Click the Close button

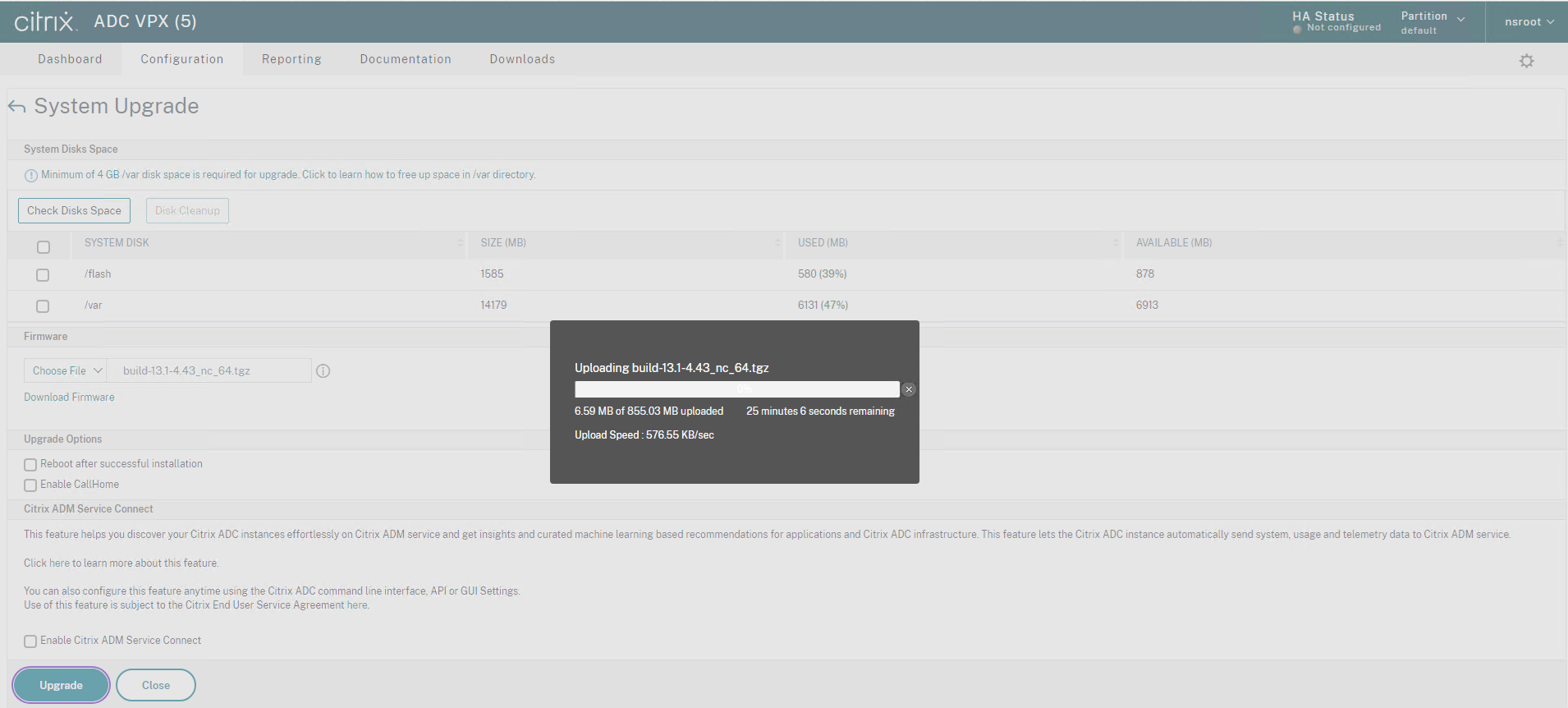pos(156,685)
